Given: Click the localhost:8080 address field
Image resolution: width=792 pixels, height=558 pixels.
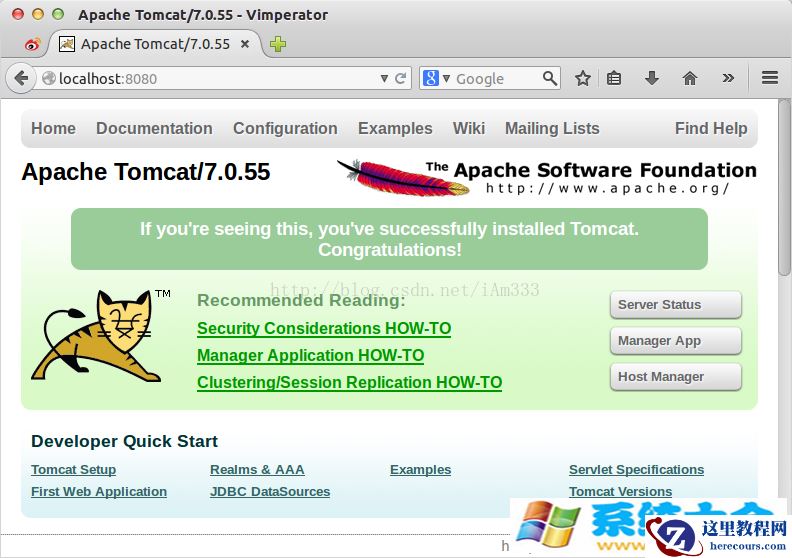Looking at the screenshot, I should pyautogui.click(x=217, y=78).
